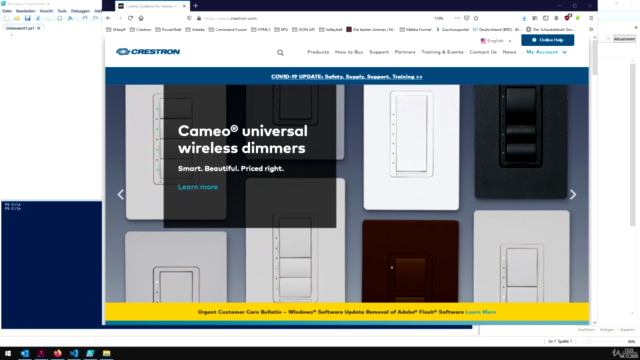This screenshot has width=640, height=360.
Task: Click the Firefox account icon
Action: point(556,18)
